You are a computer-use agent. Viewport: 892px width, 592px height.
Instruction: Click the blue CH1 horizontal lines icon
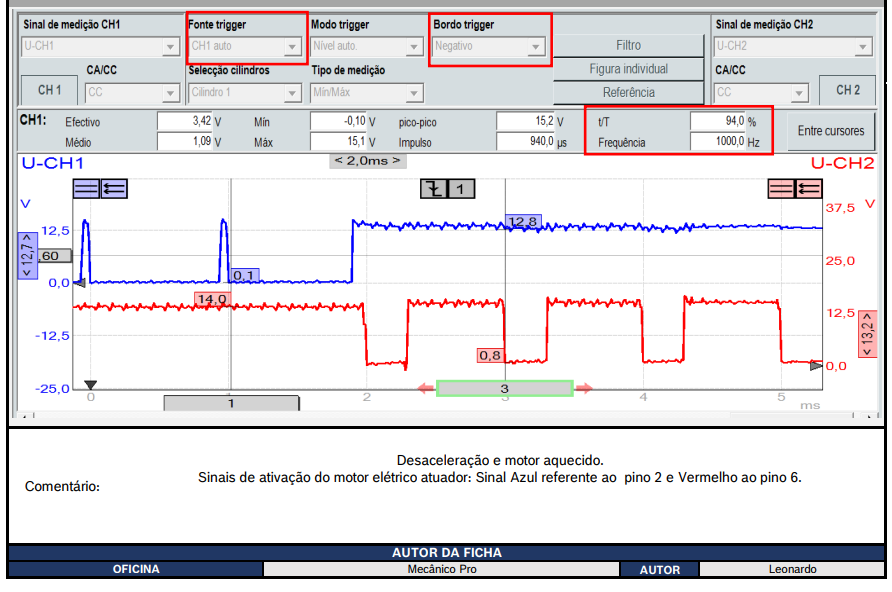(85, 187)
